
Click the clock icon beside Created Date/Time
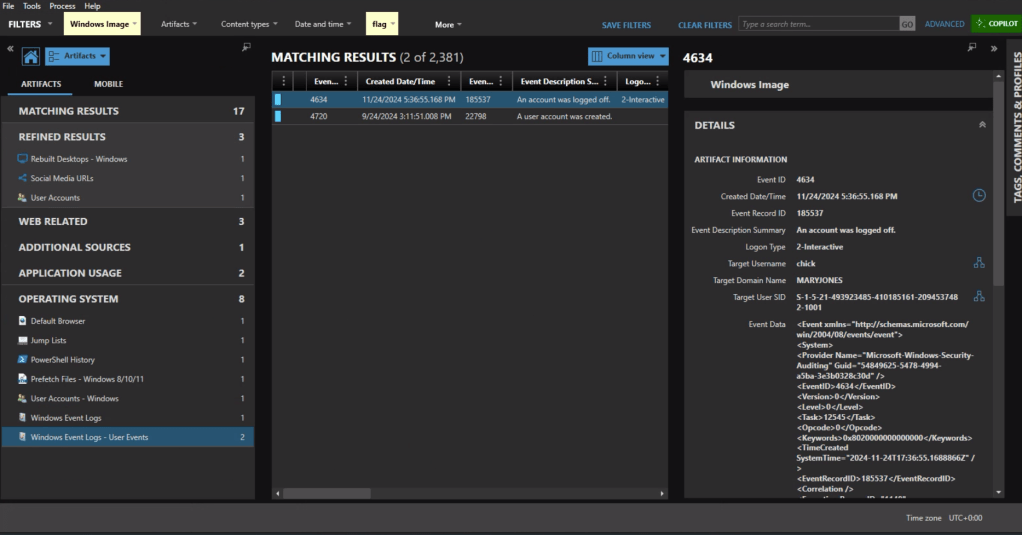tap(979, 196)
